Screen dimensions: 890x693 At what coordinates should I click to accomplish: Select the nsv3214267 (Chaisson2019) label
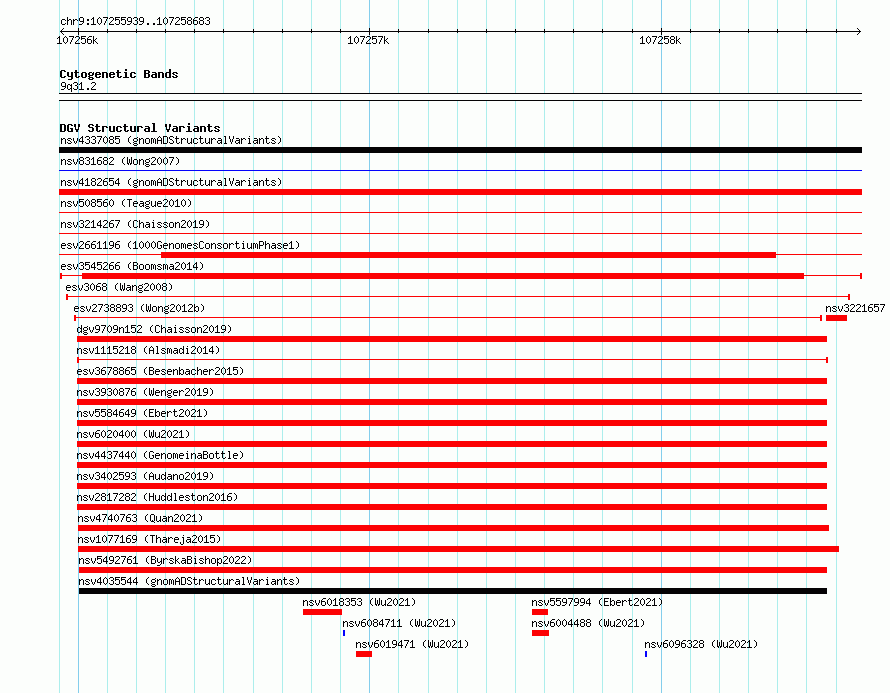[x=135, y=224]
